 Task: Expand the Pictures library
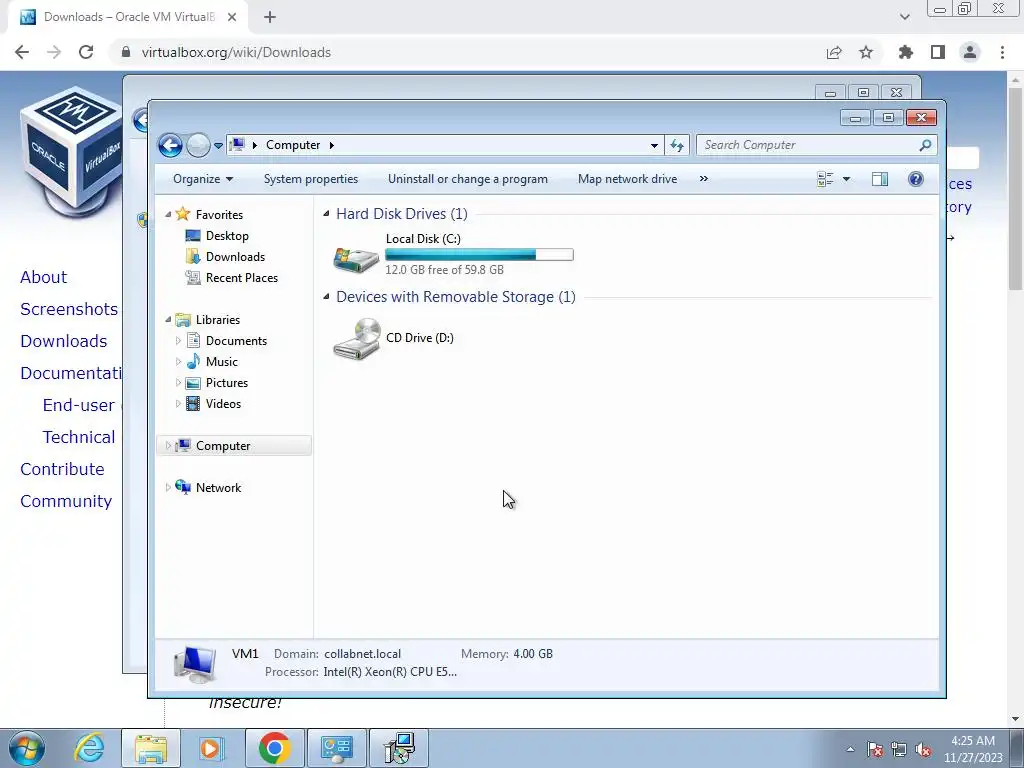(178, 383)
